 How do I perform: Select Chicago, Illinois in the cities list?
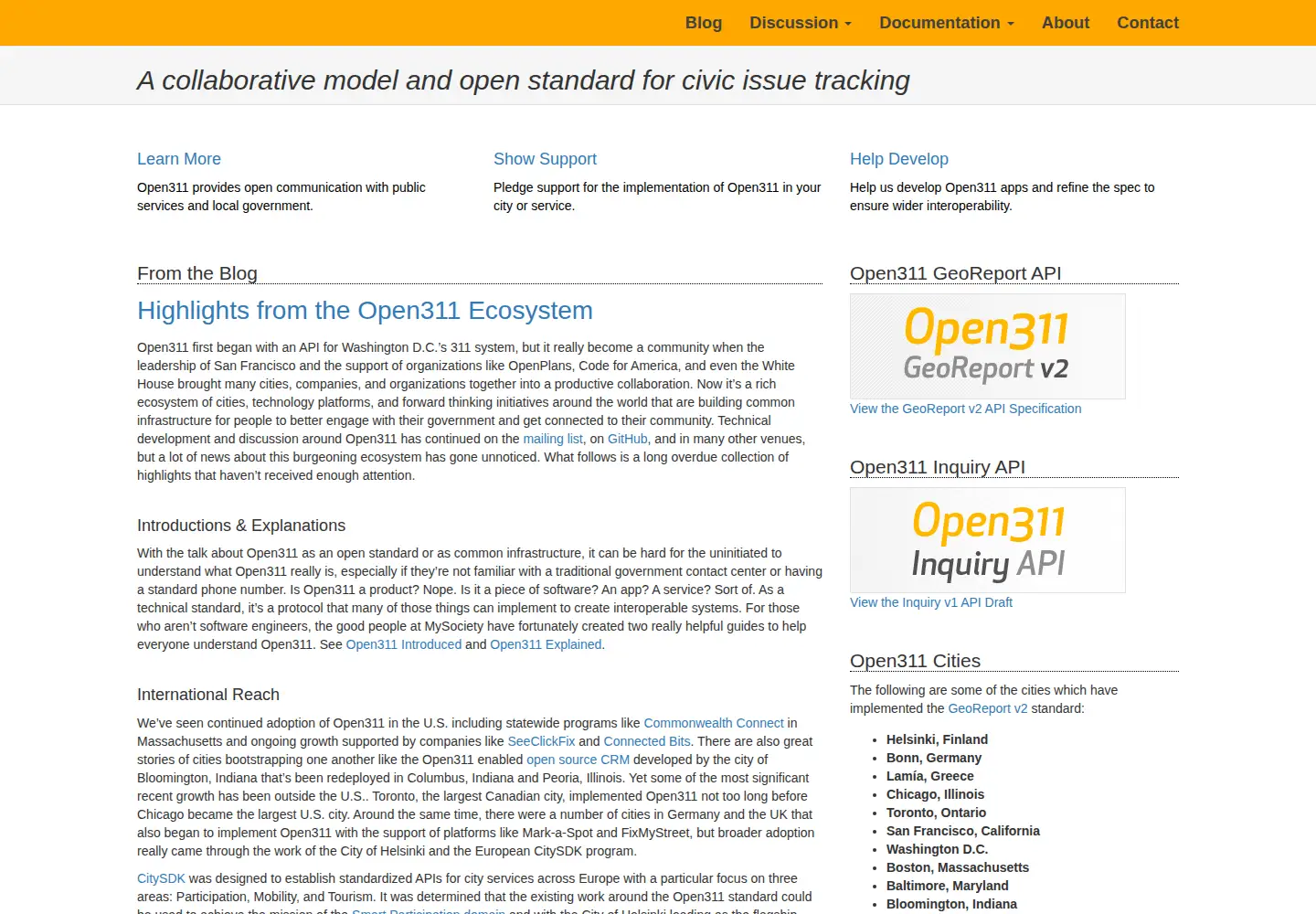tap(935, 794)
